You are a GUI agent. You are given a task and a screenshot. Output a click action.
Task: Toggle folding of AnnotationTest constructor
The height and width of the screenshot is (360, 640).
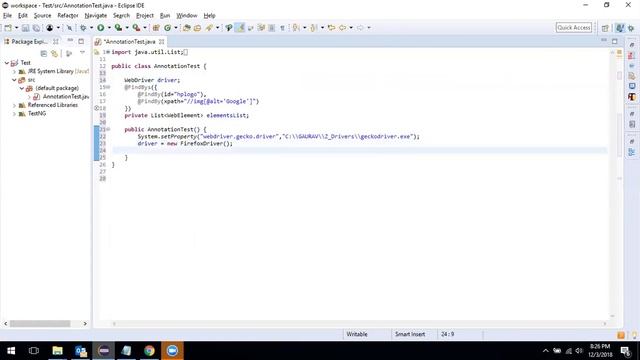pyautogui.click(x=108, y=129)
